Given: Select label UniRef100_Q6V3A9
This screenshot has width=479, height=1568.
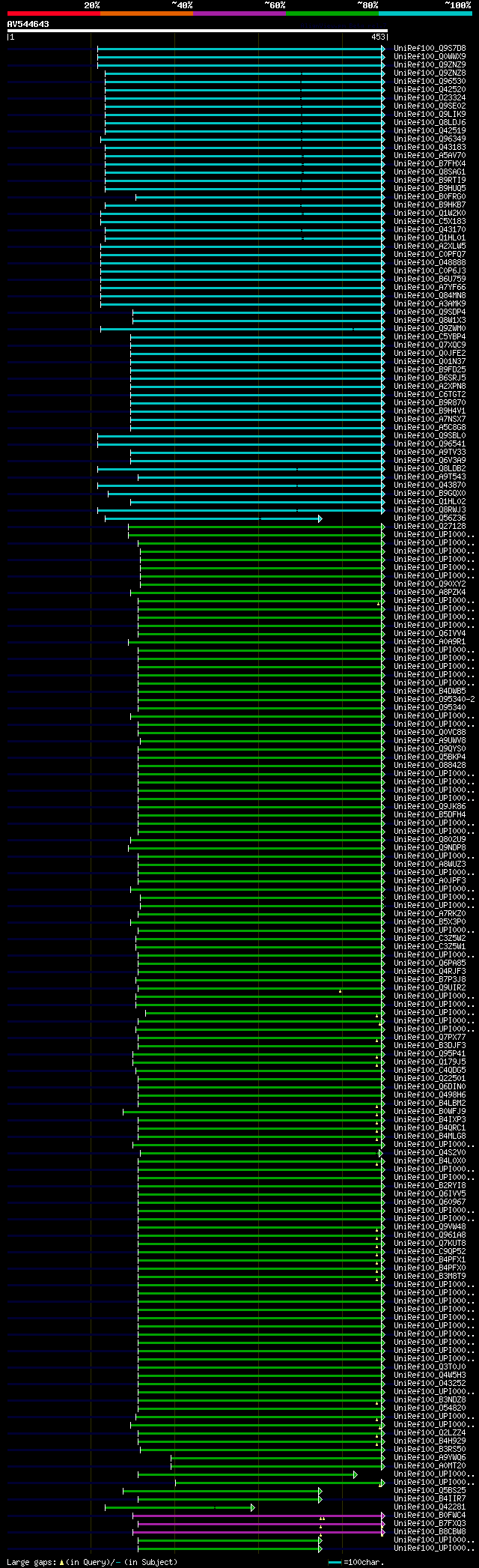Looking at the screenshot, I should tap(430, 461).
